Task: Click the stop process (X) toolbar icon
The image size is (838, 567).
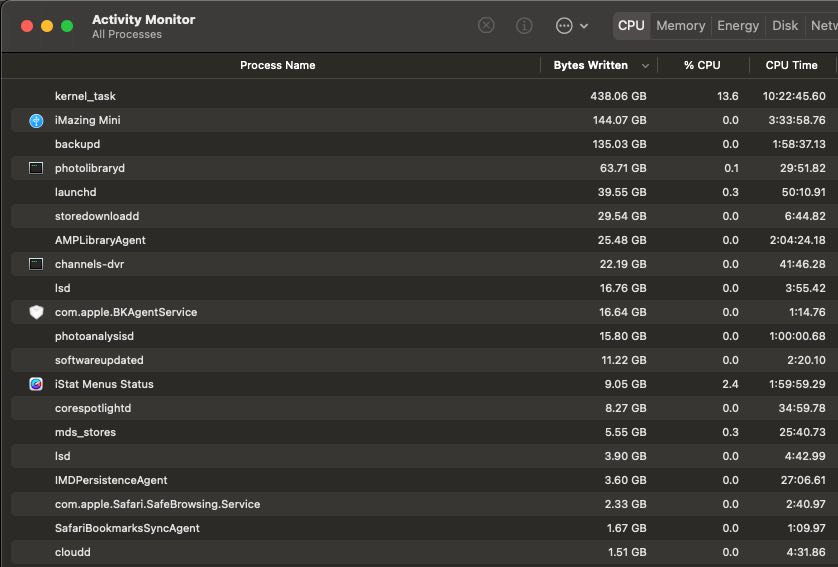Action: click(486, 25)
